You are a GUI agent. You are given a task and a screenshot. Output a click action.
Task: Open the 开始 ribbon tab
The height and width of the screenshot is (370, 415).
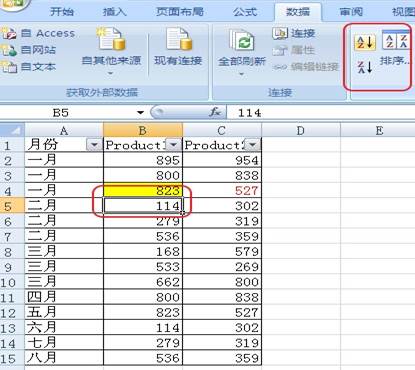(61, 12)
